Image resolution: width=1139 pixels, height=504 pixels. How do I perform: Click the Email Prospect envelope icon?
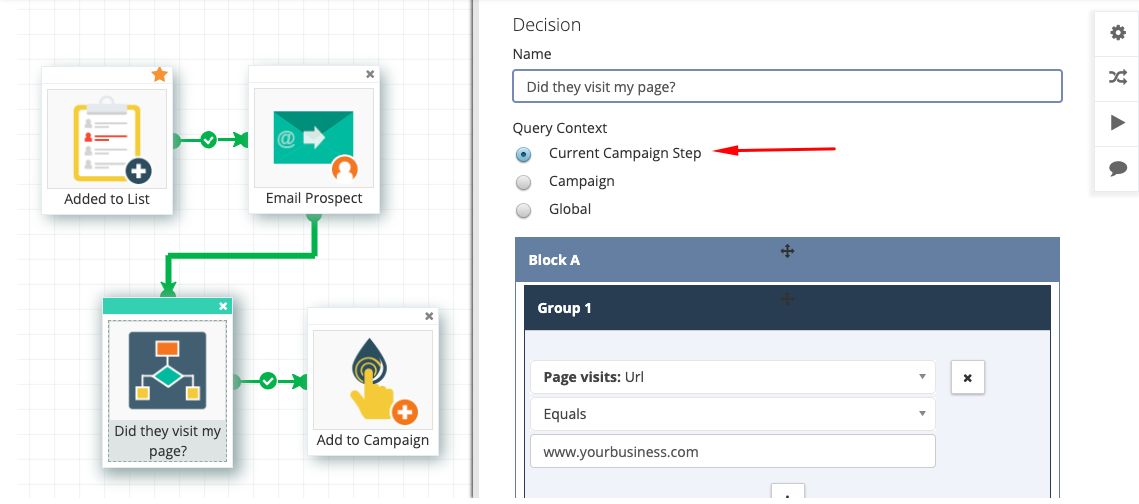click(314, 139)
